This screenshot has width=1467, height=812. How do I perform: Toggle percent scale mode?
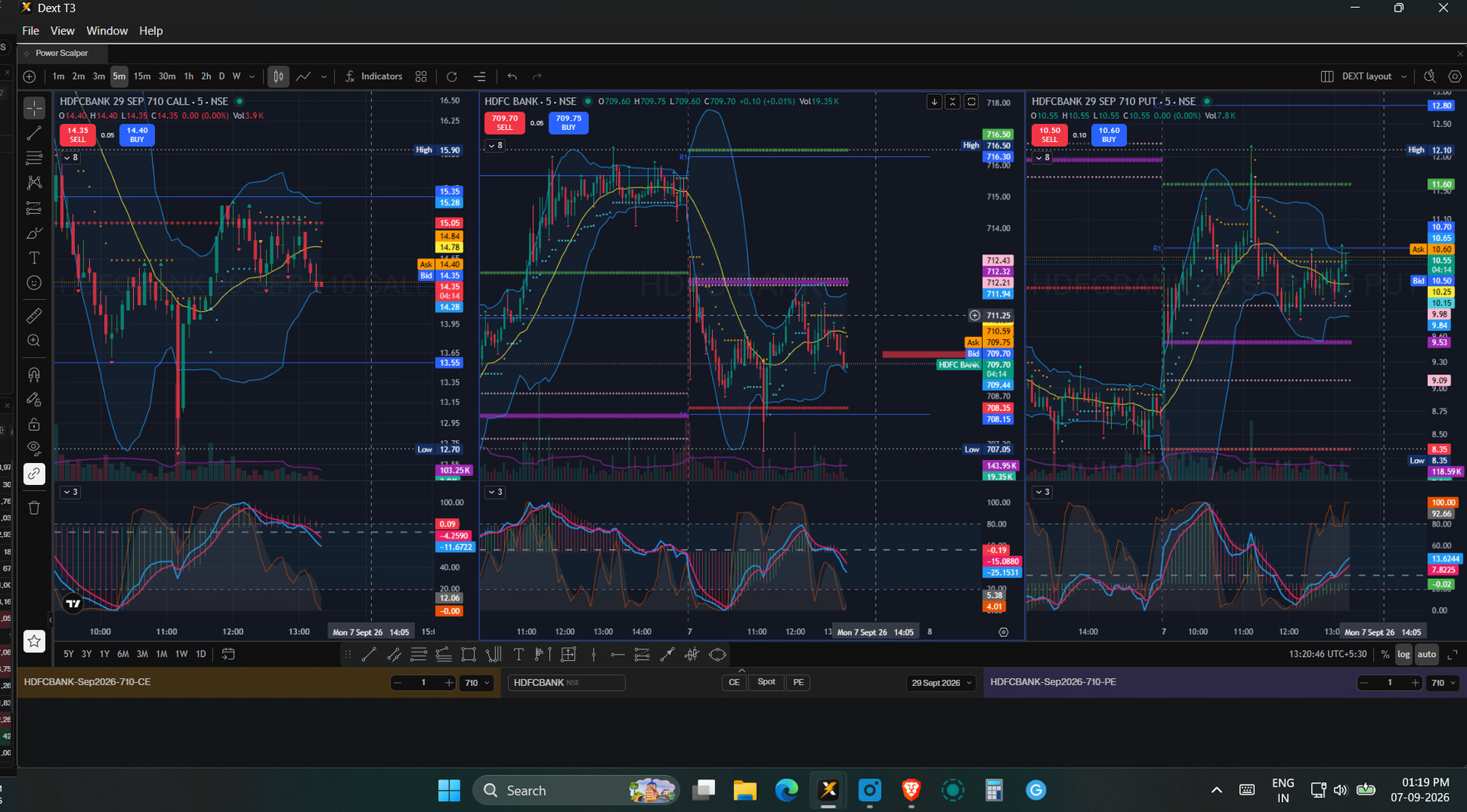coord(1384,655)
